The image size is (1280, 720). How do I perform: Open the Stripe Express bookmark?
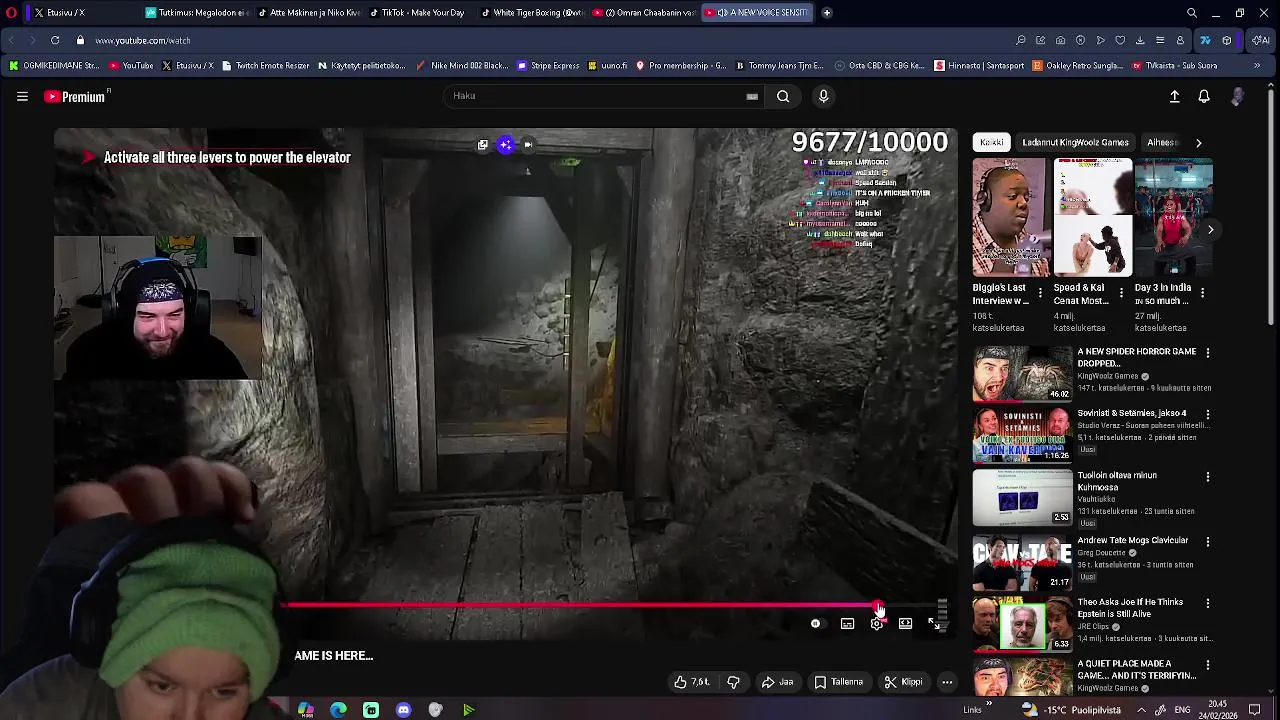[x=548, y=66]
